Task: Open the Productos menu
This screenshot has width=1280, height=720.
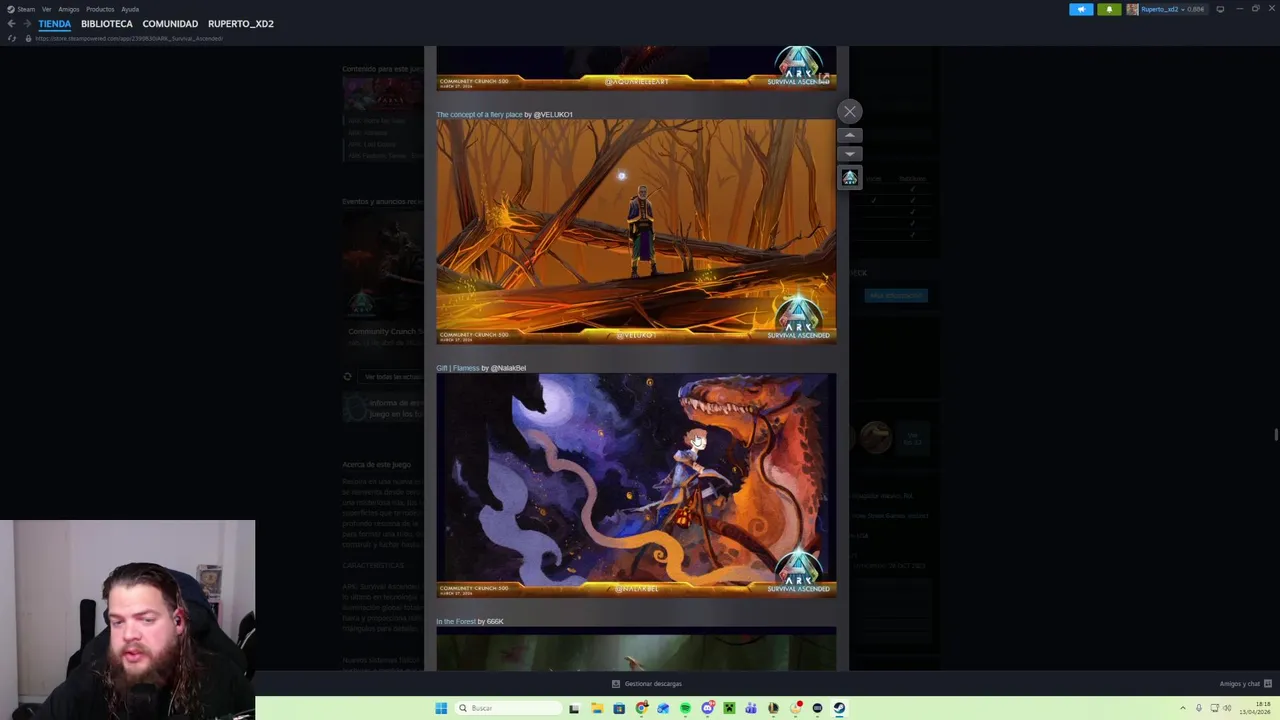Action: (100, 9)
